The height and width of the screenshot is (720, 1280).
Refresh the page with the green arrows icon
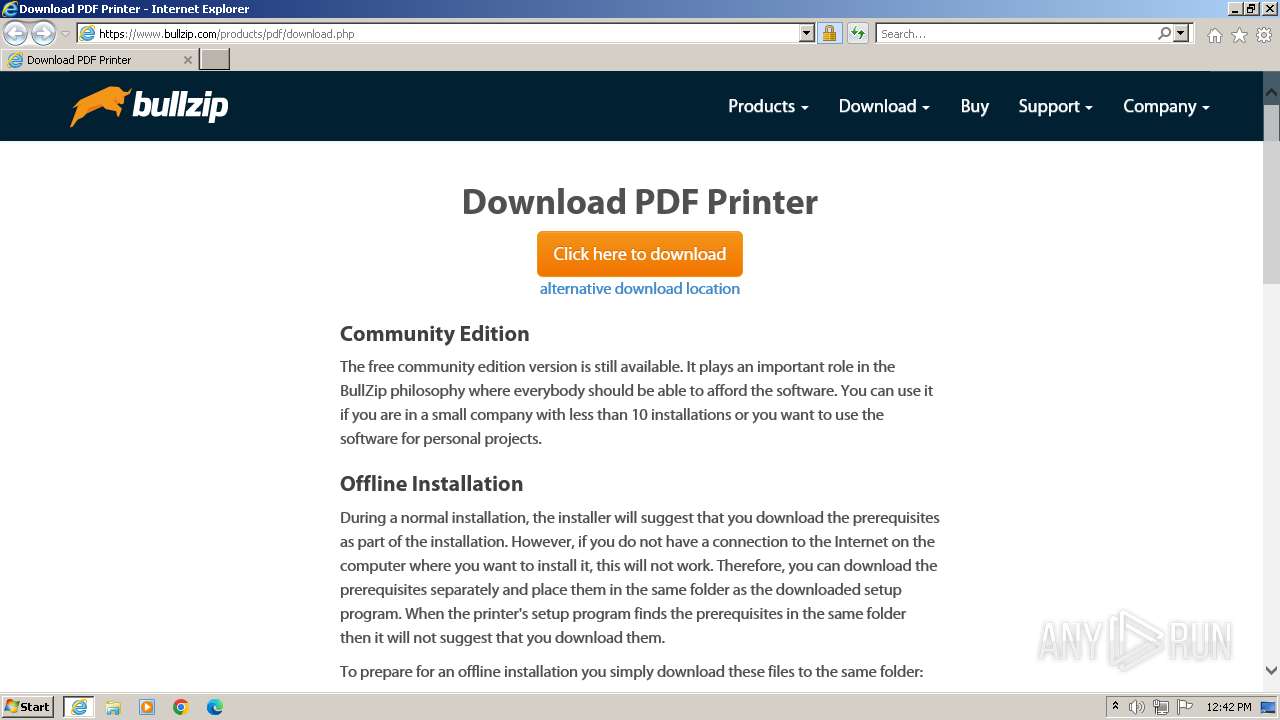pyautogui.click(x=857, y=33)
